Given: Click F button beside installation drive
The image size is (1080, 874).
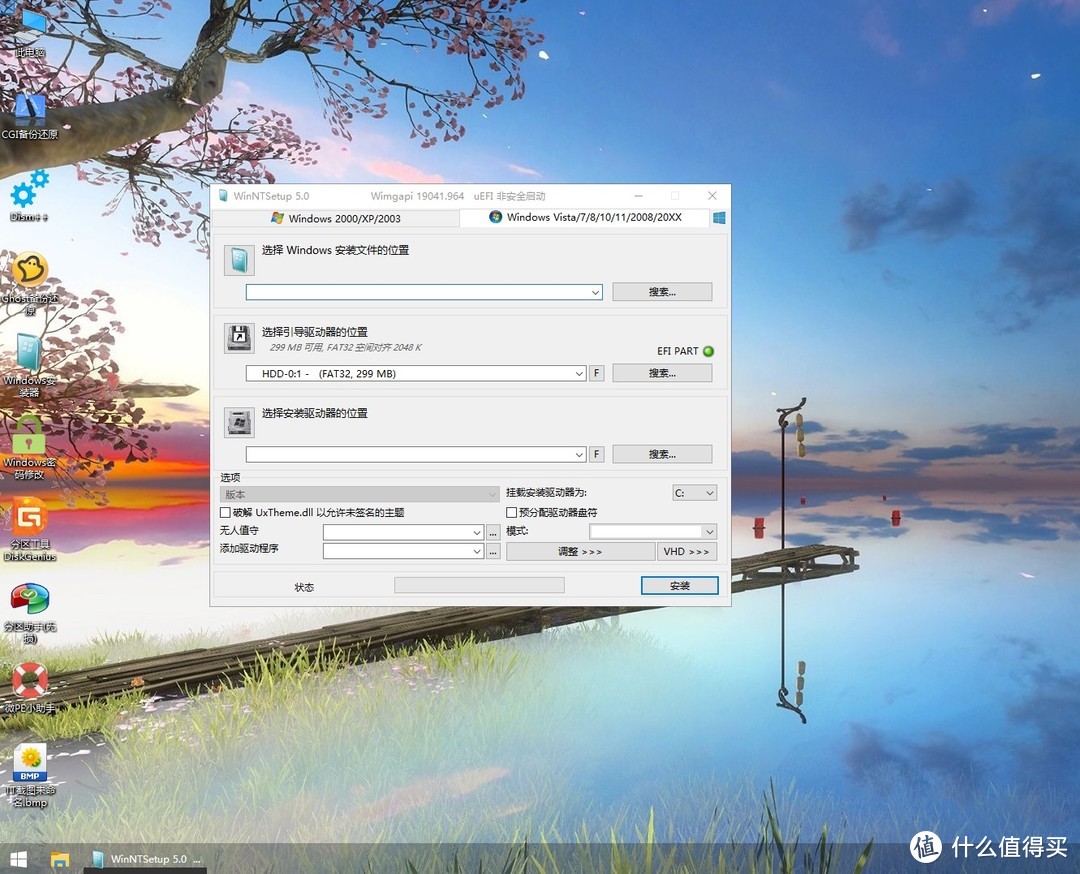Looking at the screenshot, I should pos(596,455).
